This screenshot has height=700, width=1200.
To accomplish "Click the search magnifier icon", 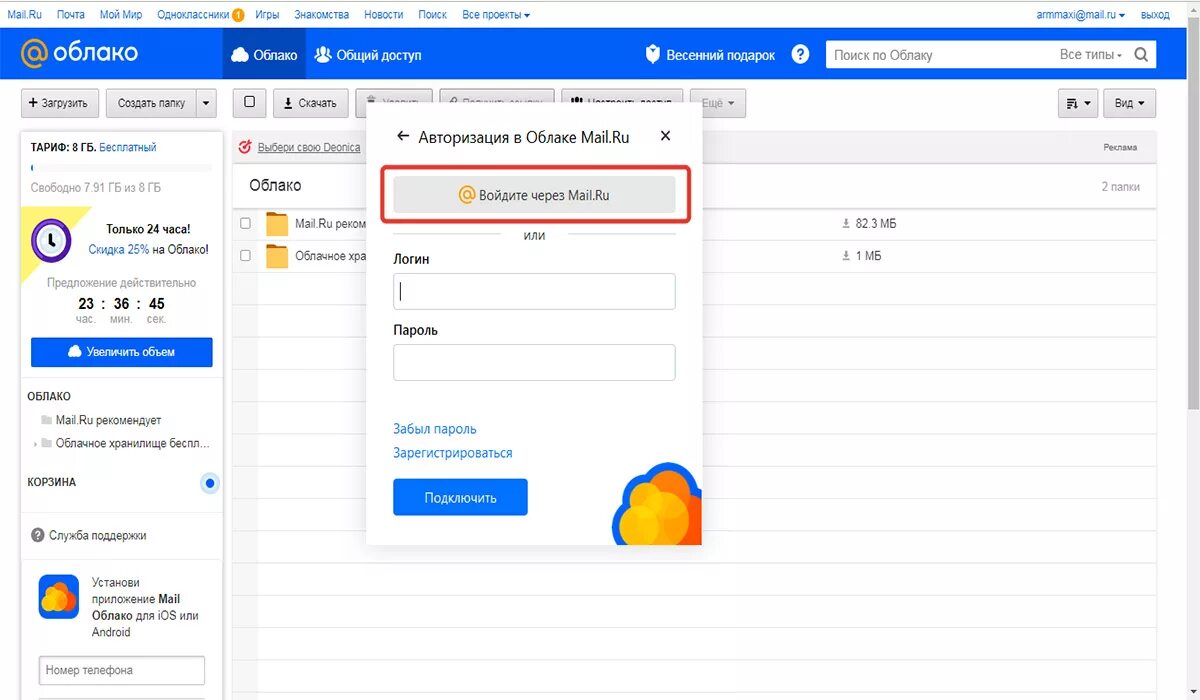I will pyautogui.click(x=1141, y=54).
